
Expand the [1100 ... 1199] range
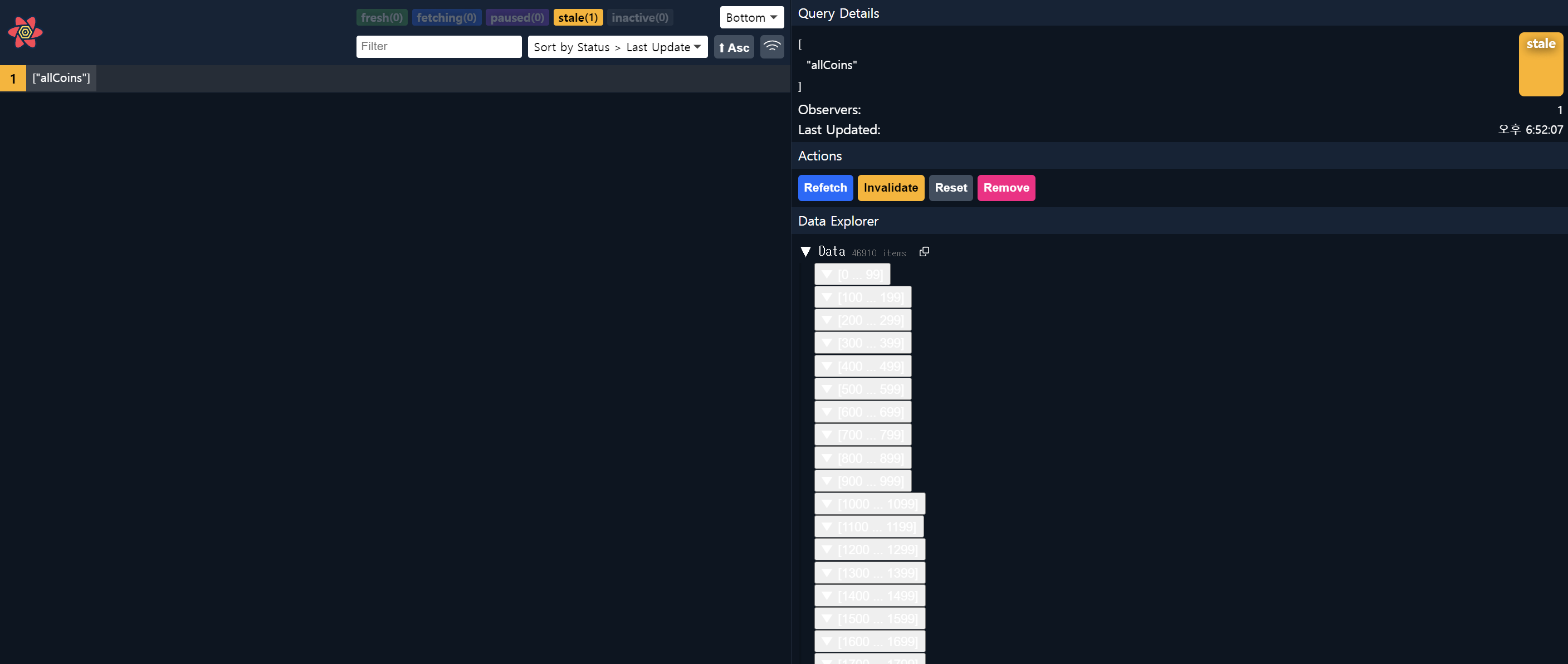[x=868, y=527]
